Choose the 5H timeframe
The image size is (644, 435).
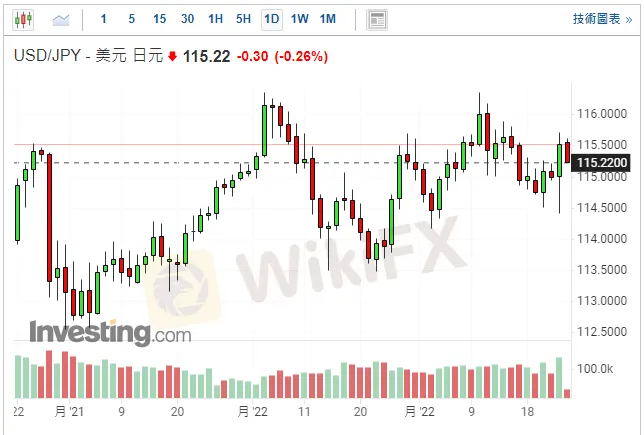pos(244,19)
